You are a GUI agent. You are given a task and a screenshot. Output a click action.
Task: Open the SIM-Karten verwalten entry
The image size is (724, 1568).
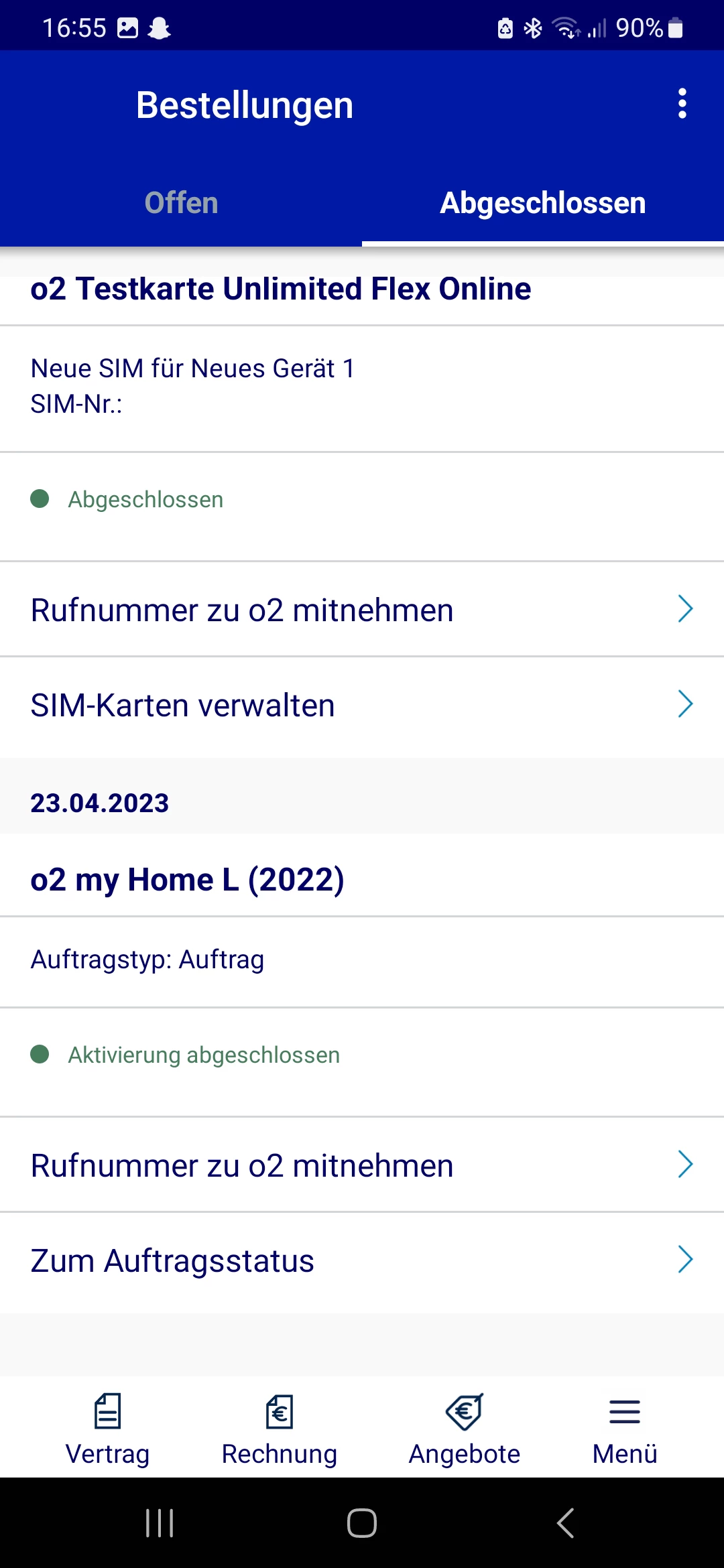tap(182, 706)
